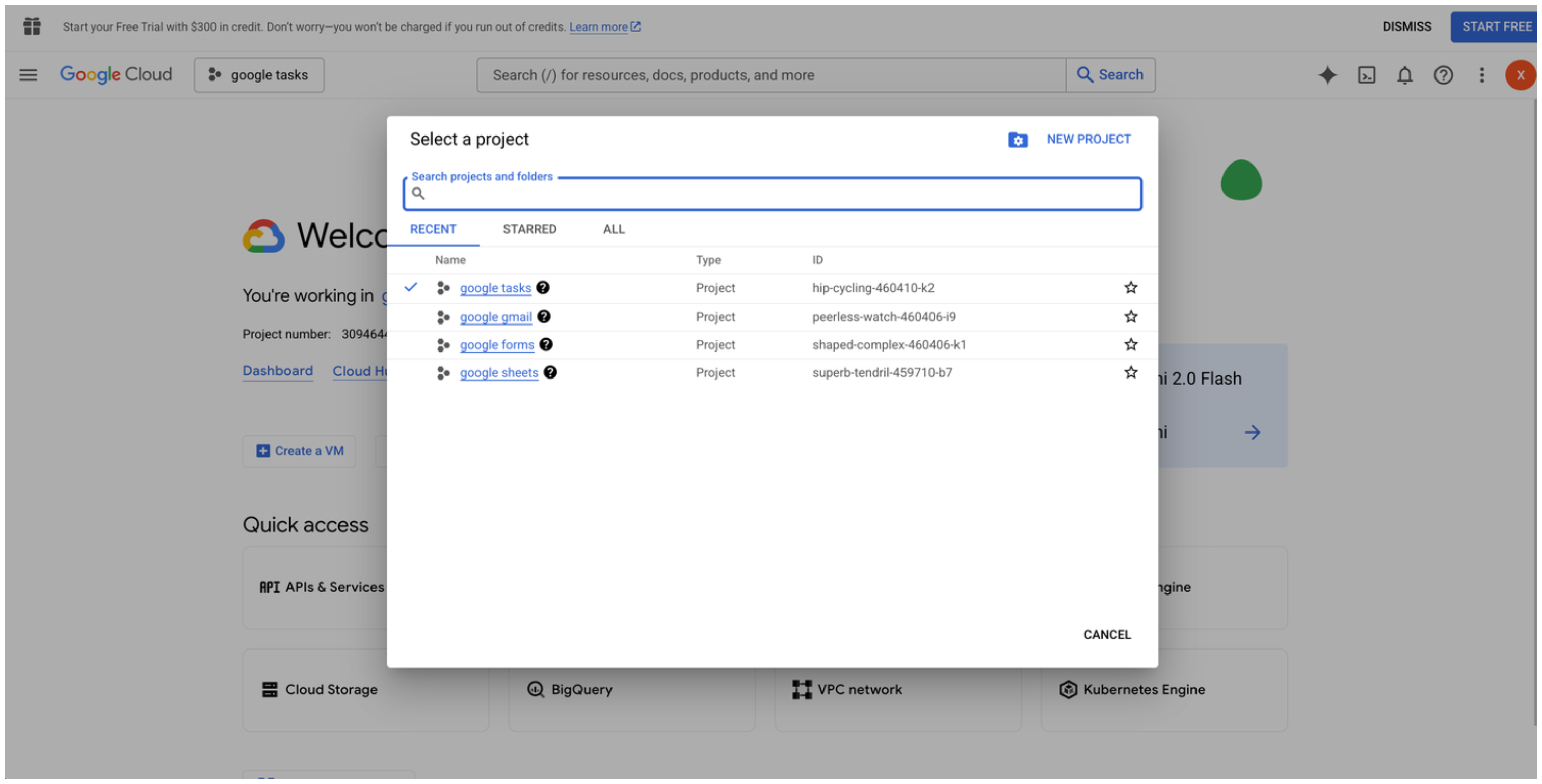Open the notifications bell
1542x784 pixels.
point(1404,75)
